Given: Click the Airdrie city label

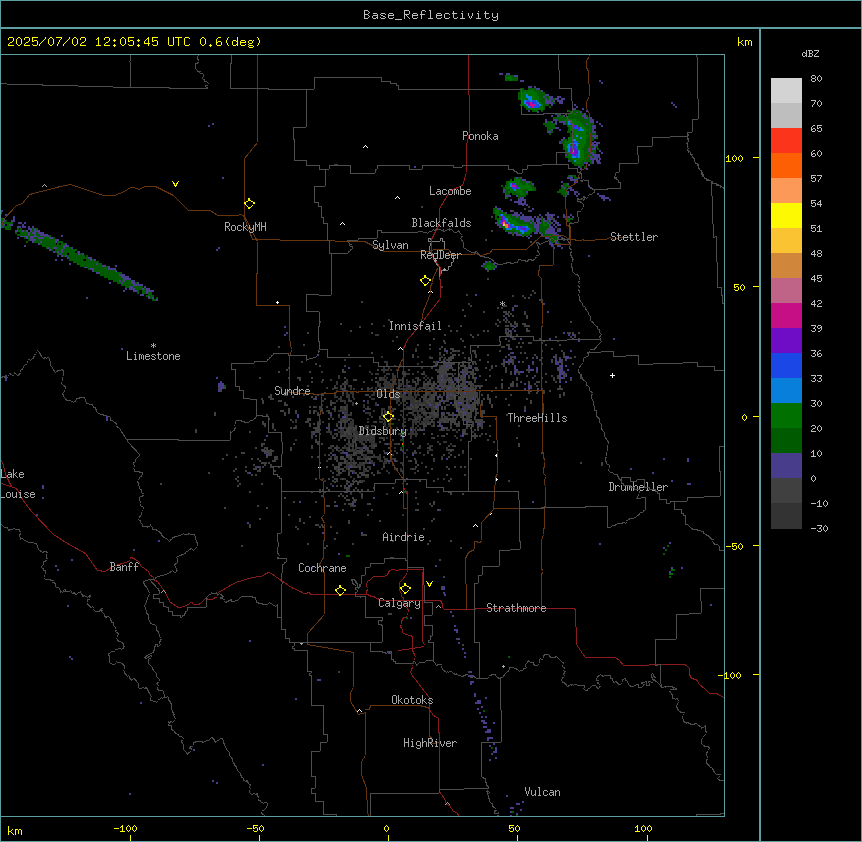Looking at the screenshot, I should (403, 537).
